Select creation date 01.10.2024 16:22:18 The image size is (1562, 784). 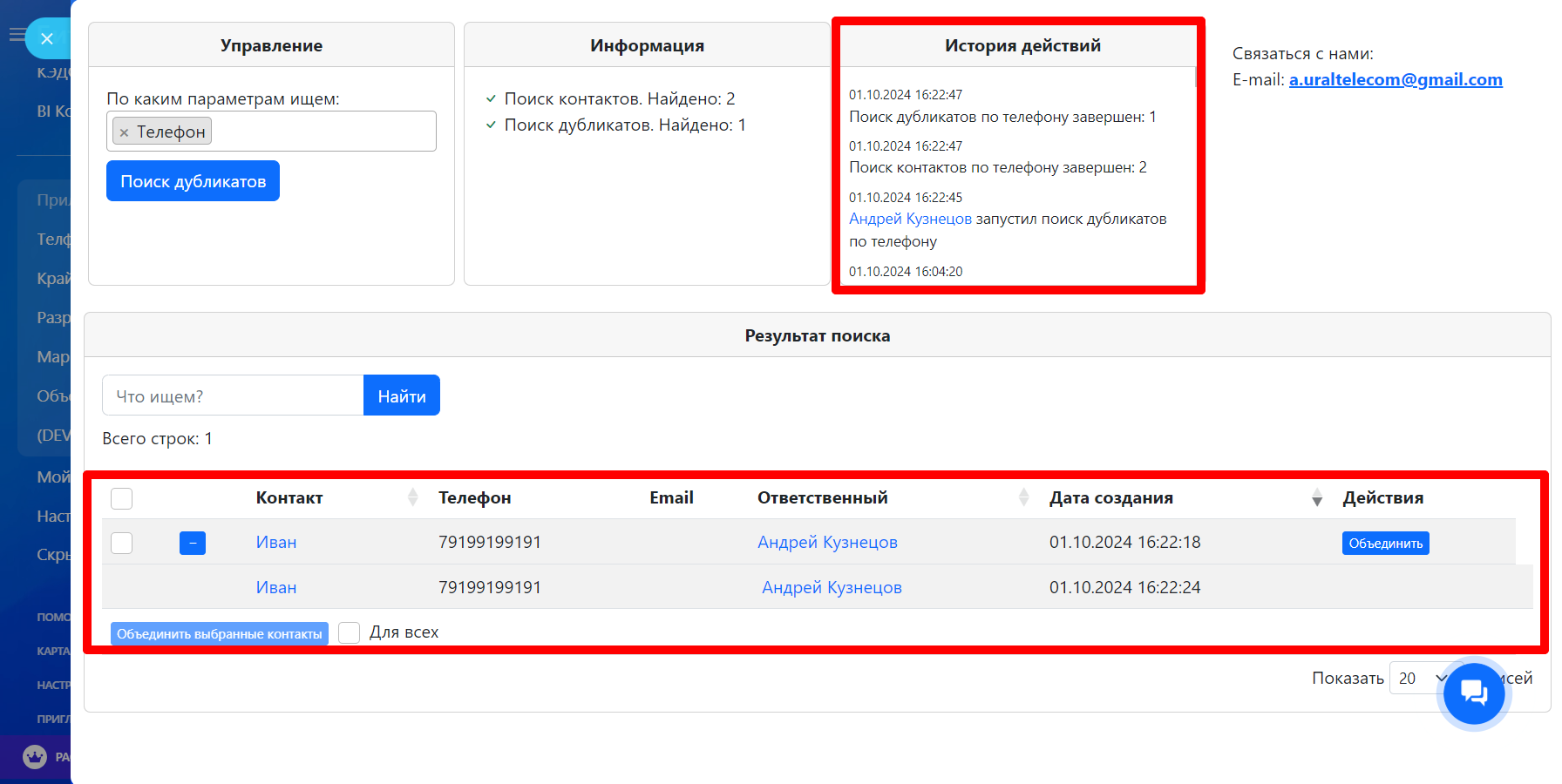coord(1124,542)
